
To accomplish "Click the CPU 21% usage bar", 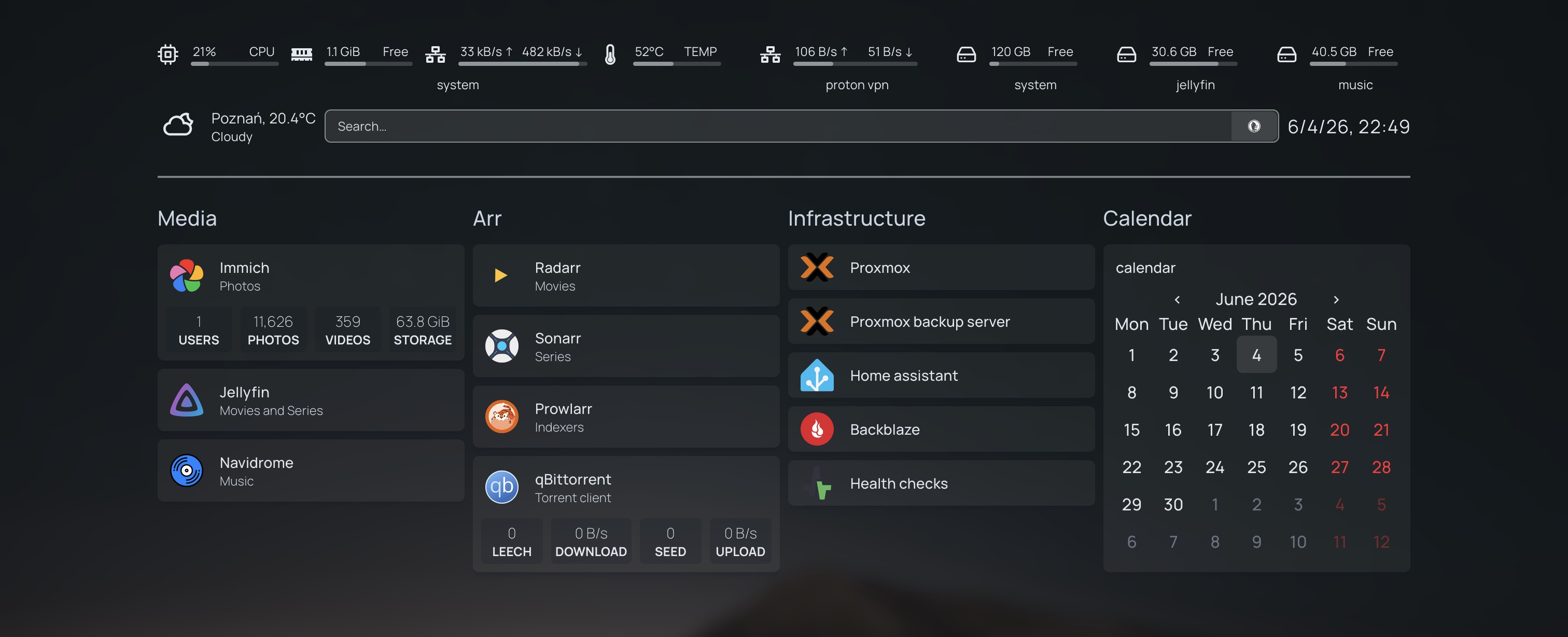I will click(234, 63).
